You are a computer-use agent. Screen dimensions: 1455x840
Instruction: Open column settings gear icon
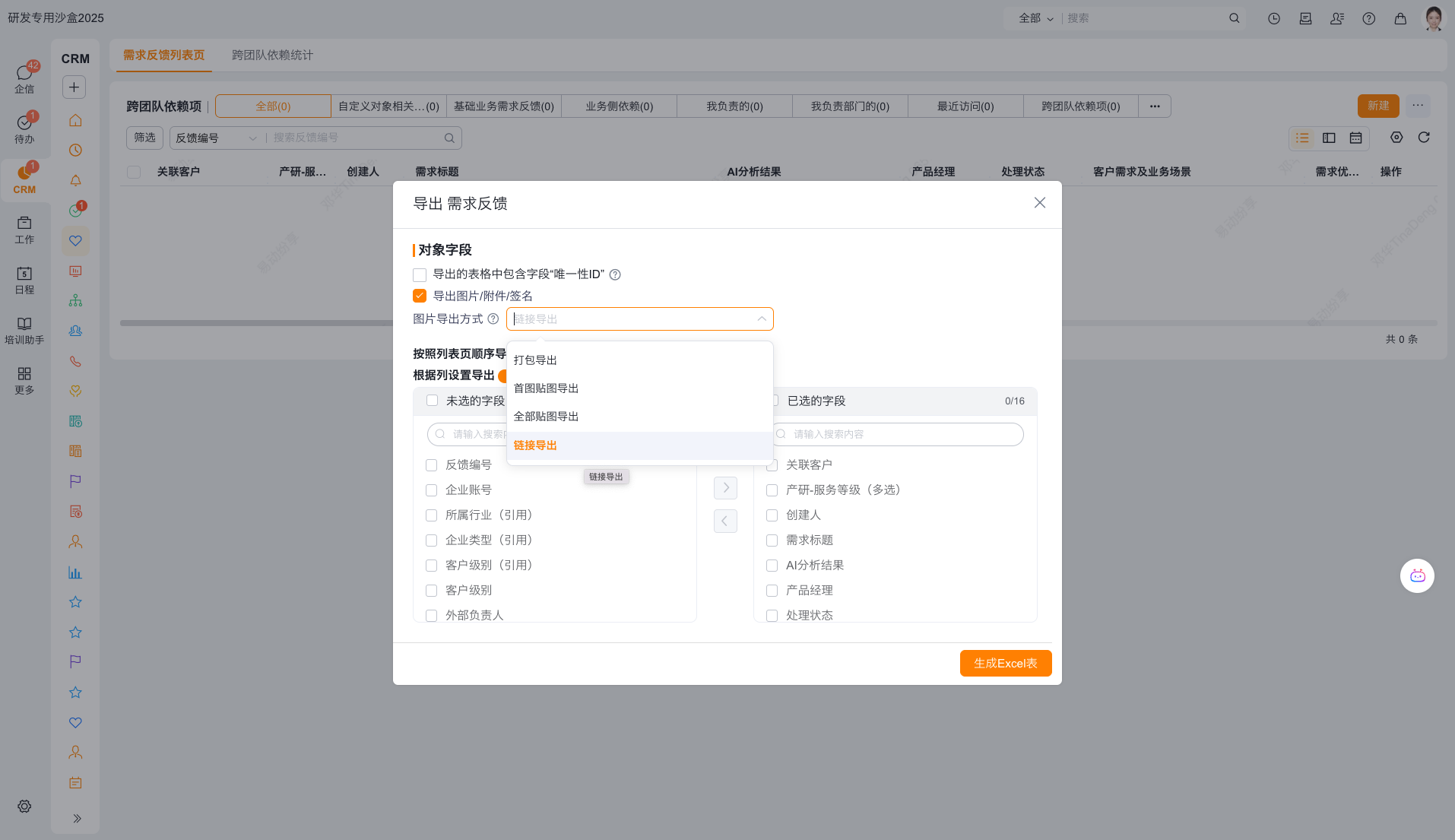(1396, 138)
